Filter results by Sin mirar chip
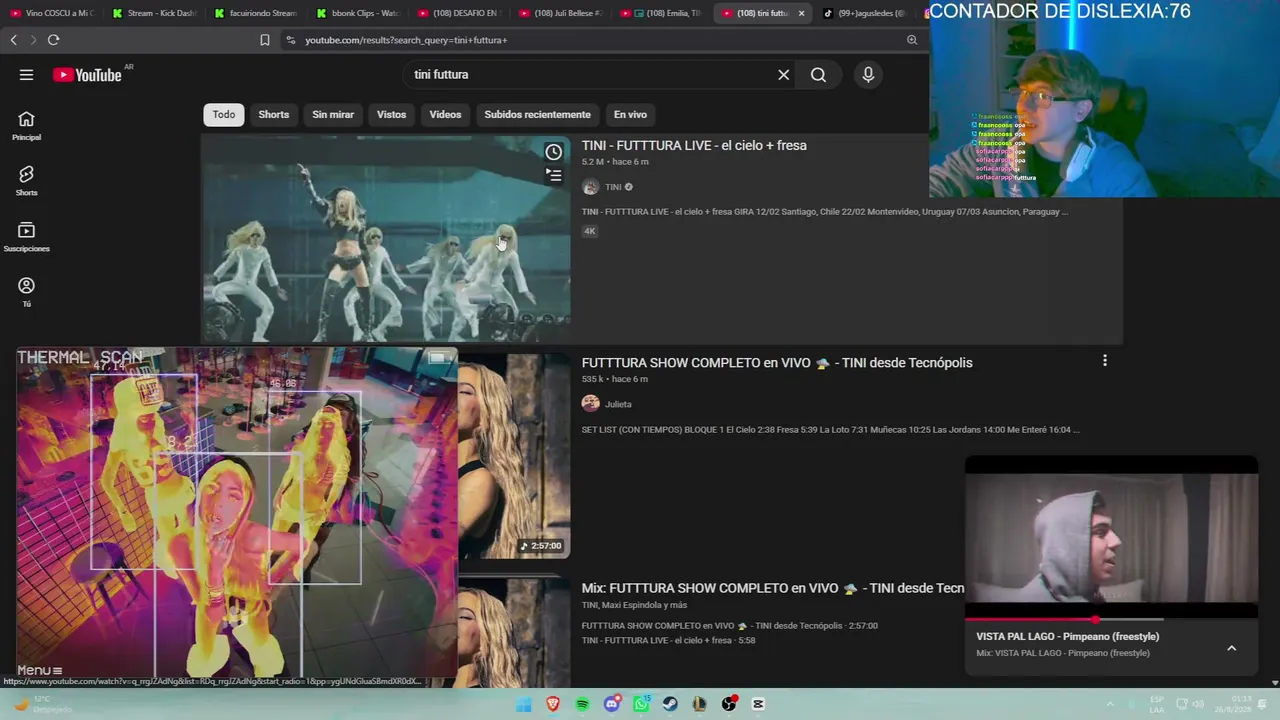 [x=333, y=114]
